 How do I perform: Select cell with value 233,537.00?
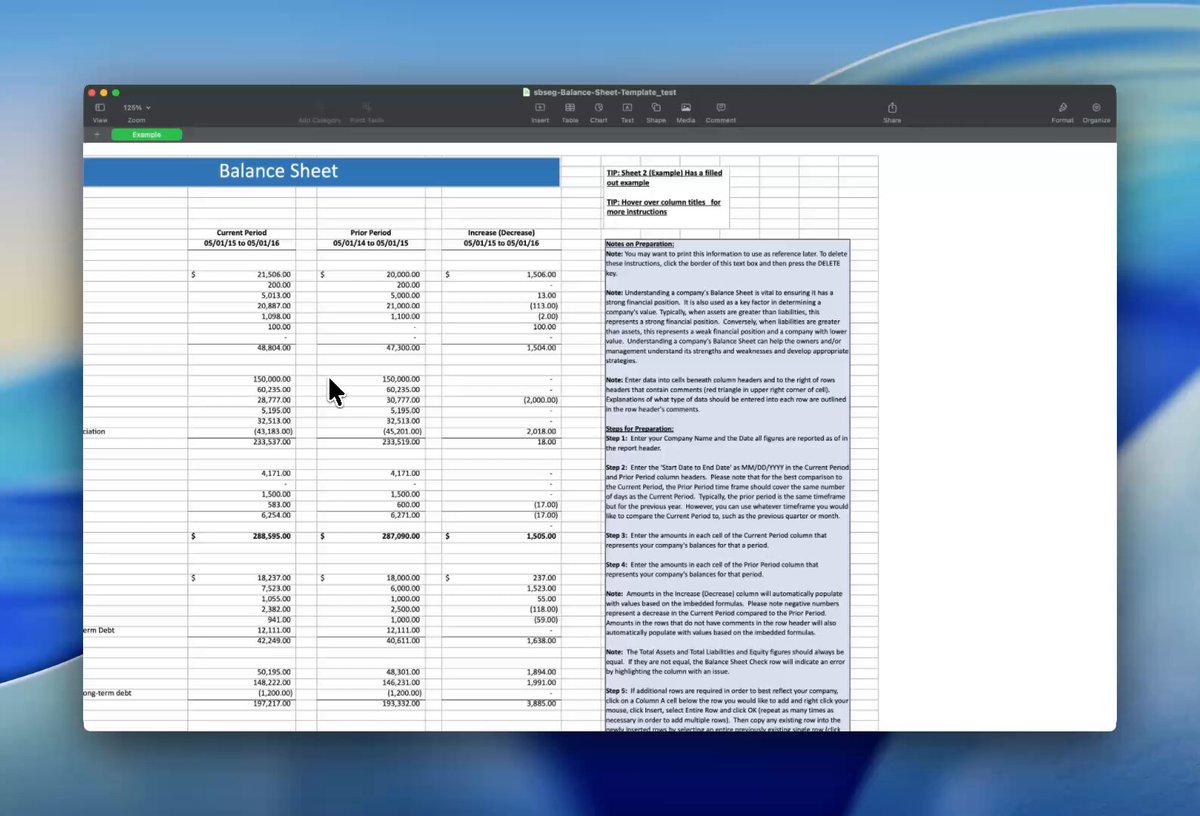point(271,442)
